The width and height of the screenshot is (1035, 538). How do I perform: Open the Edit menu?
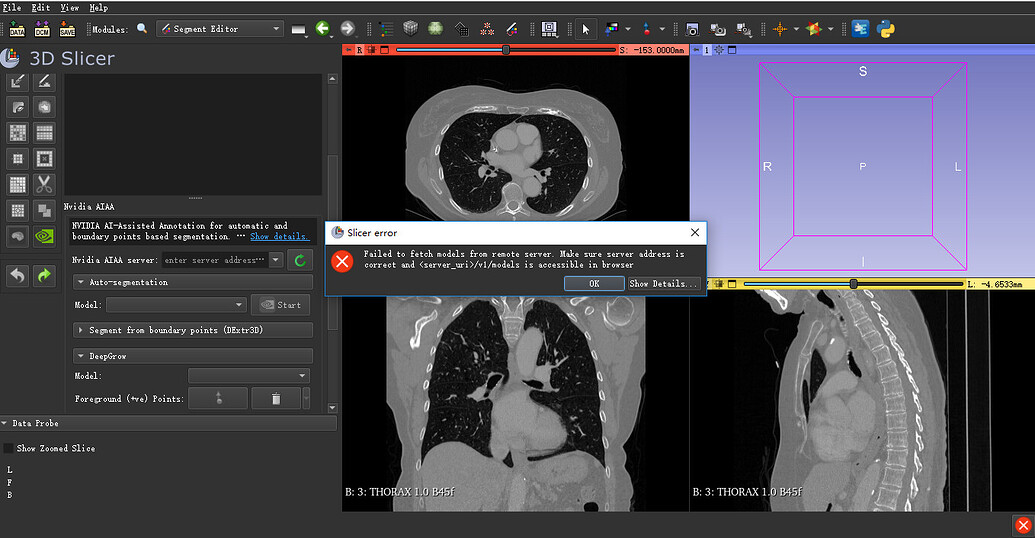[41, 7]
